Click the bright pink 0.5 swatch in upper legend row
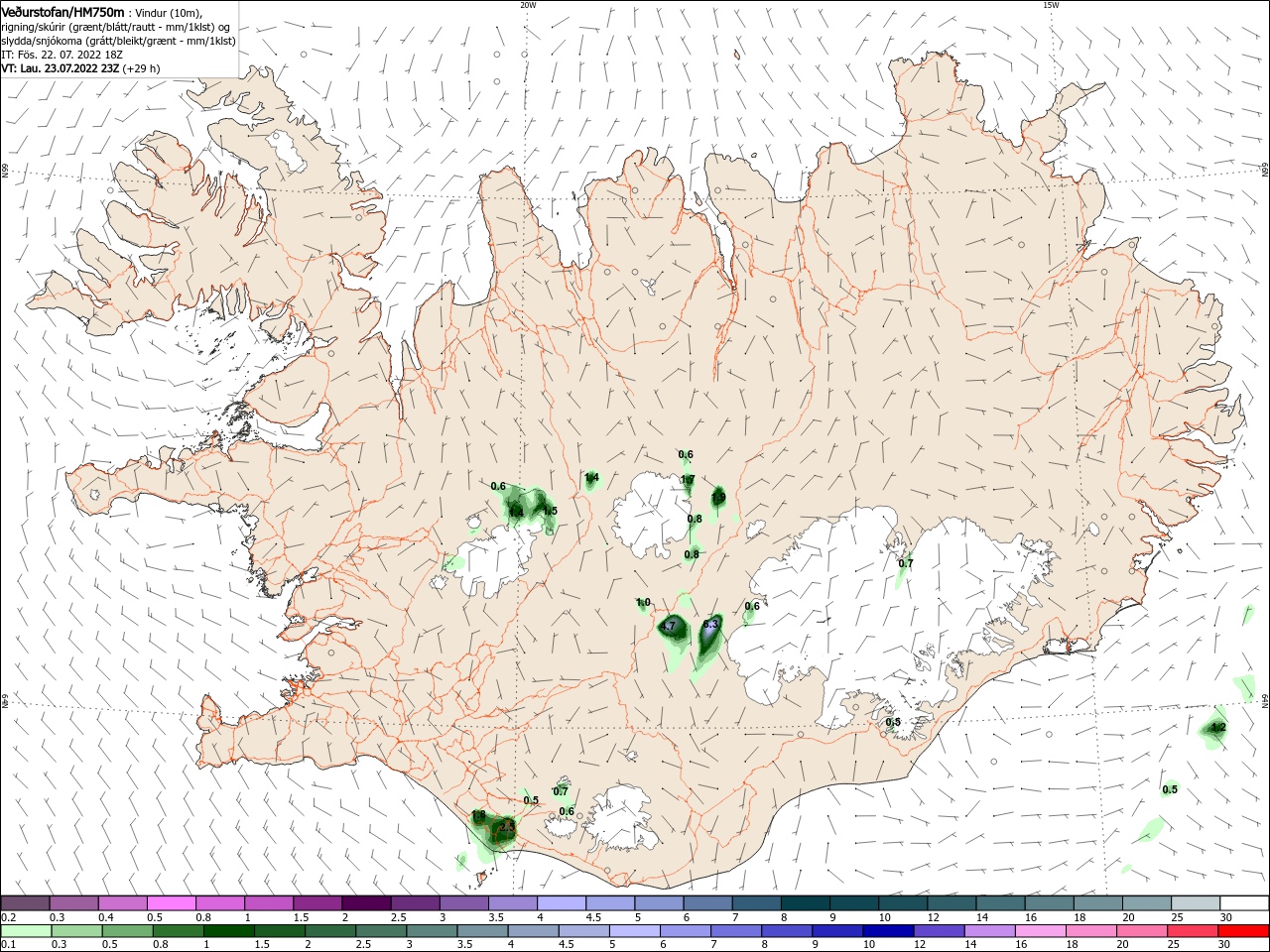Image resolution: width=1270 pixels, height=952 pixels. tap(171, 902)
